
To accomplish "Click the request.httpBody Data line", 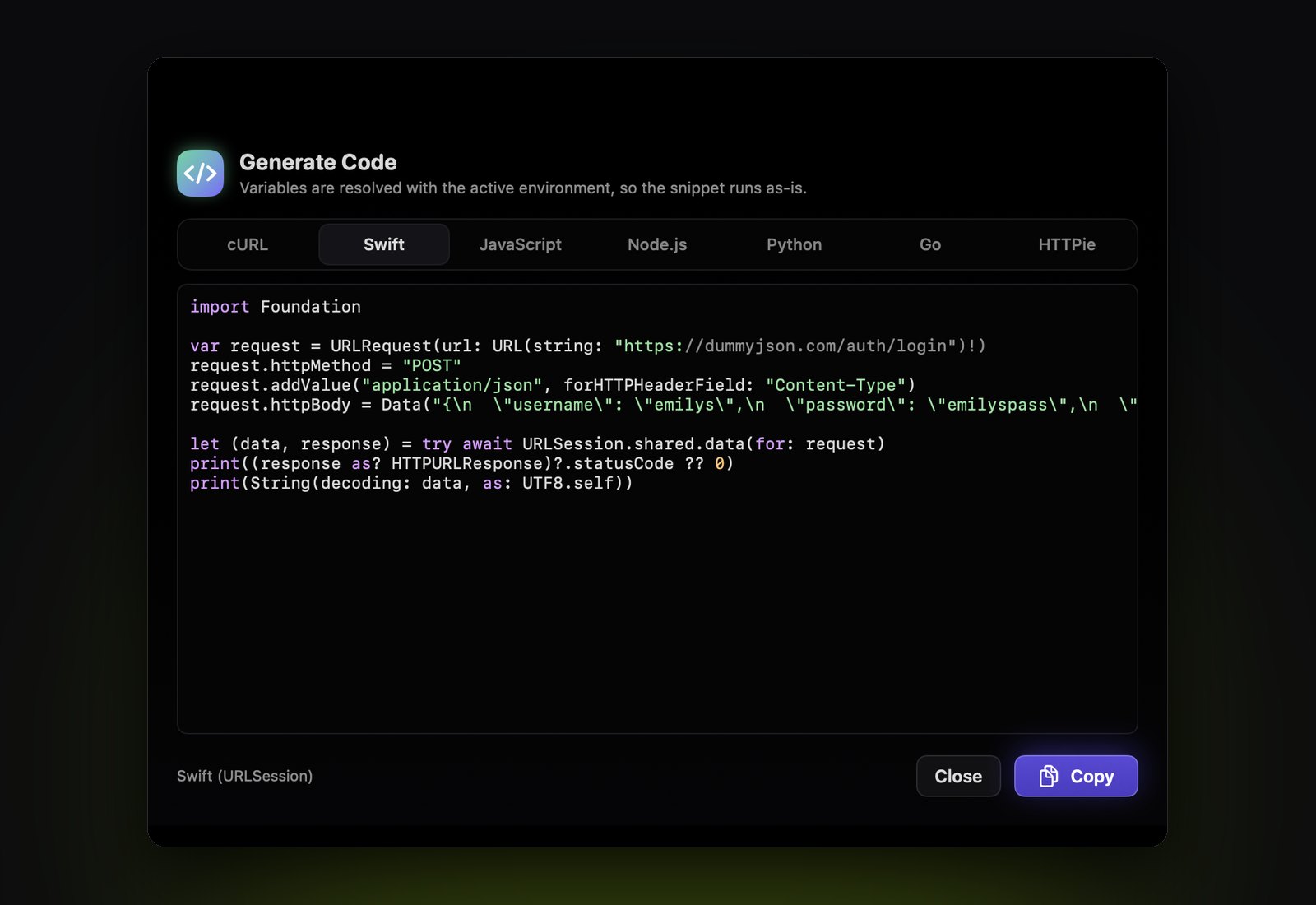I will click(663, 405).
